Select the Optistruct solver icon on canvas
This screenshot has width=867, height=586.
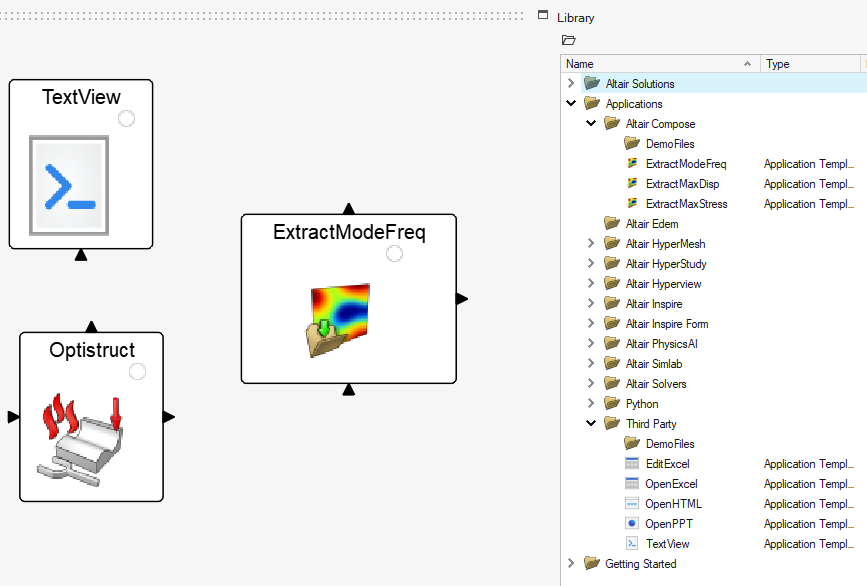80,440
